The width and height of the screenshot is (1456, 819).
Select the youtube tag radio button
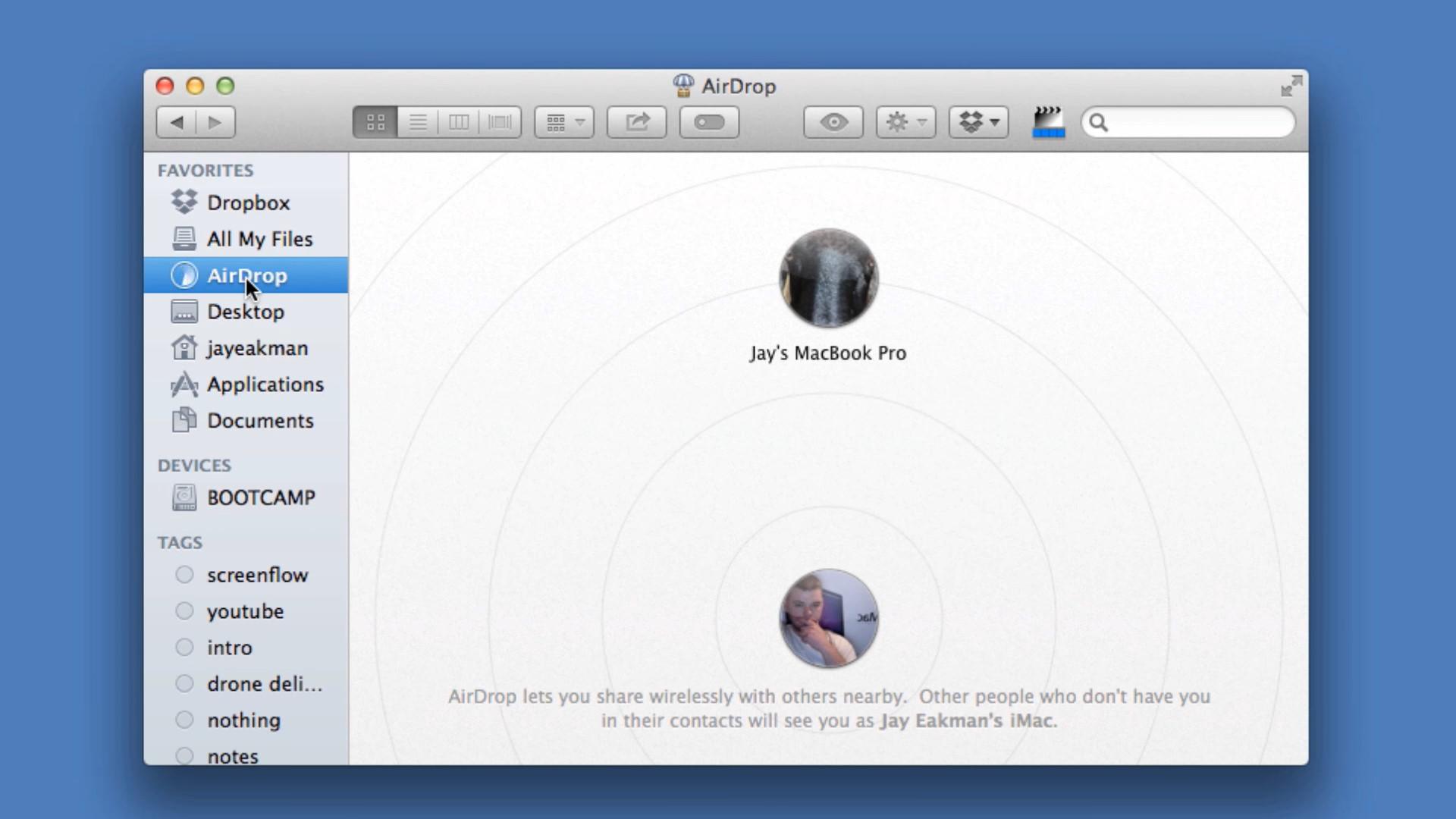pos(184,611)
